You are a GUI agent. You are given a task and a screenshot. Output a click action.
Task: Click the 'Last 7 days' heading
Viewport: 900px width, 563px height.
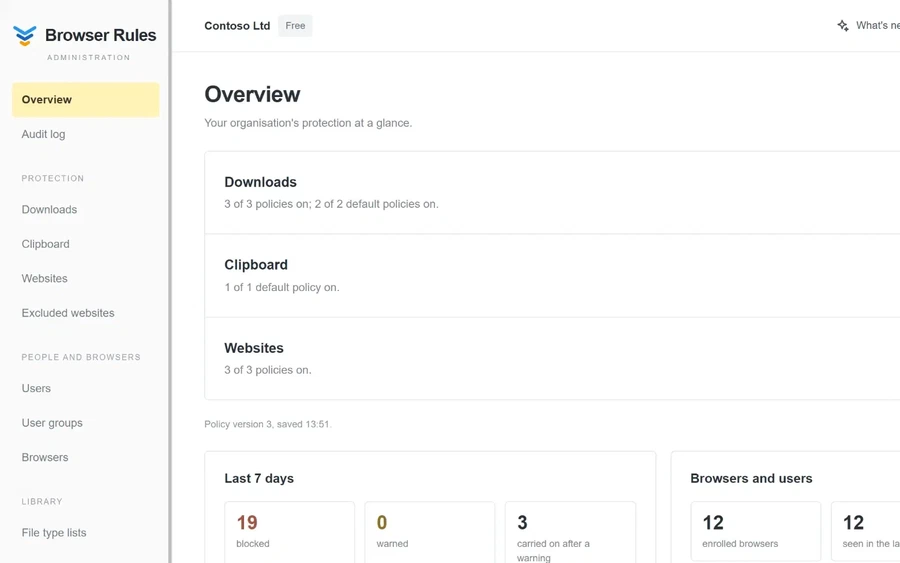click(x=259, y=478)
